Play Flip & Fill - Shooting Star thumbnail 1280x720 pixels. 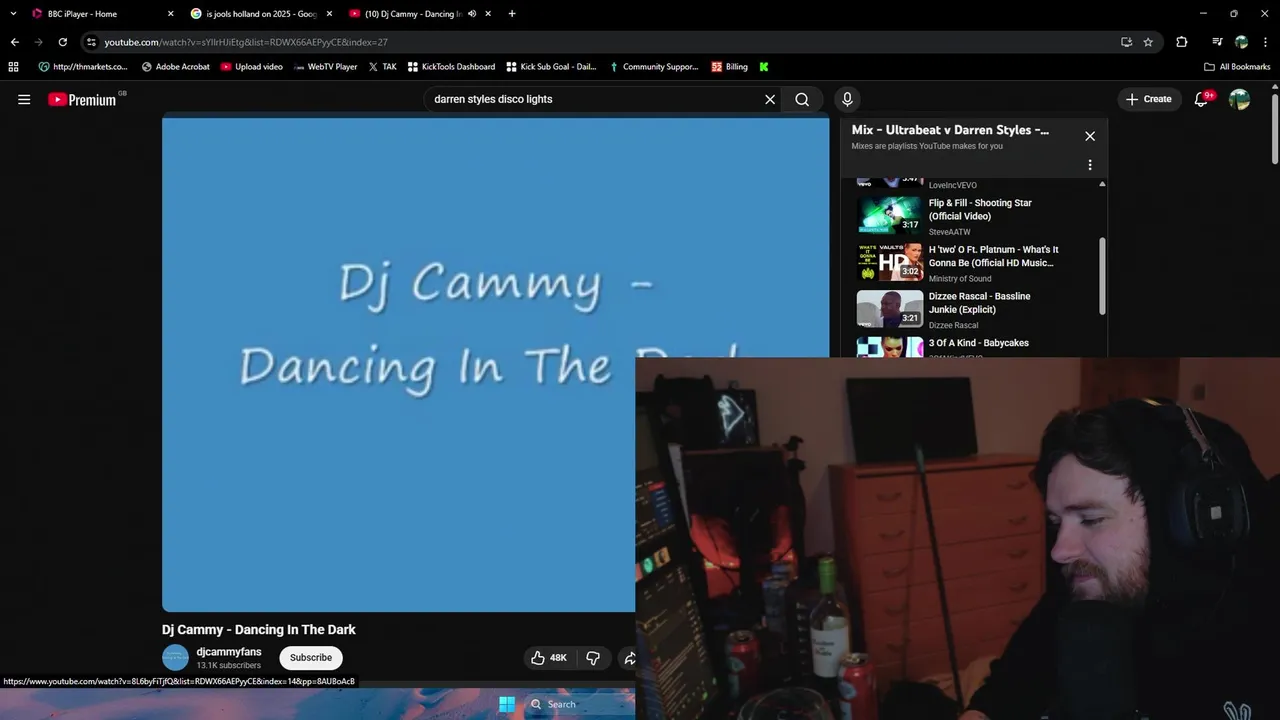coord(889,214)
